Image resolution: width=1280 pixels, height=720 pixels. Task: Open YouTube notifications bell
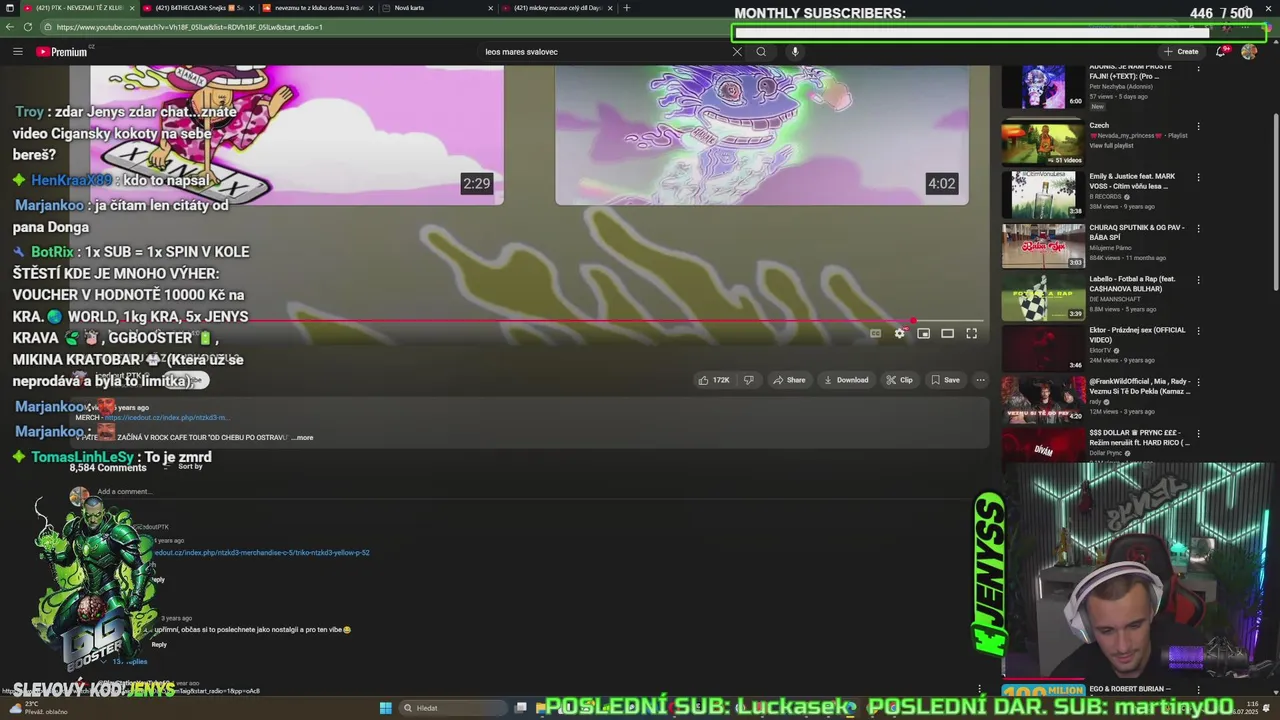coord(1220,52)
